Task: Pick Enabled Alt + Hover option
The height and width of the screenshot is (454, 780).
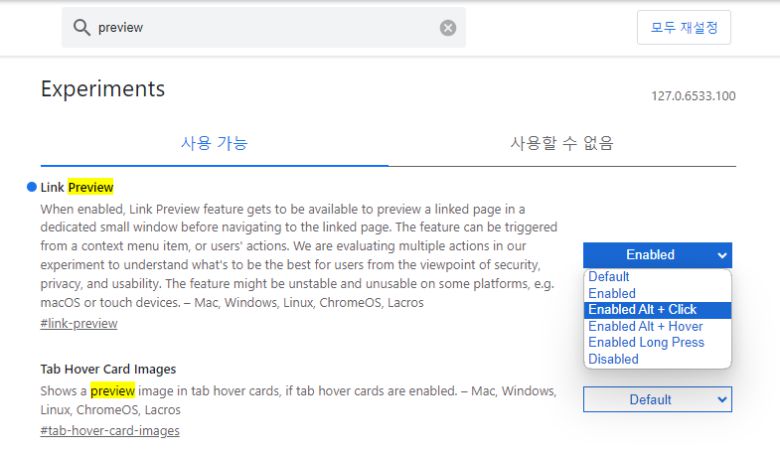Action: tap(645, 326)
